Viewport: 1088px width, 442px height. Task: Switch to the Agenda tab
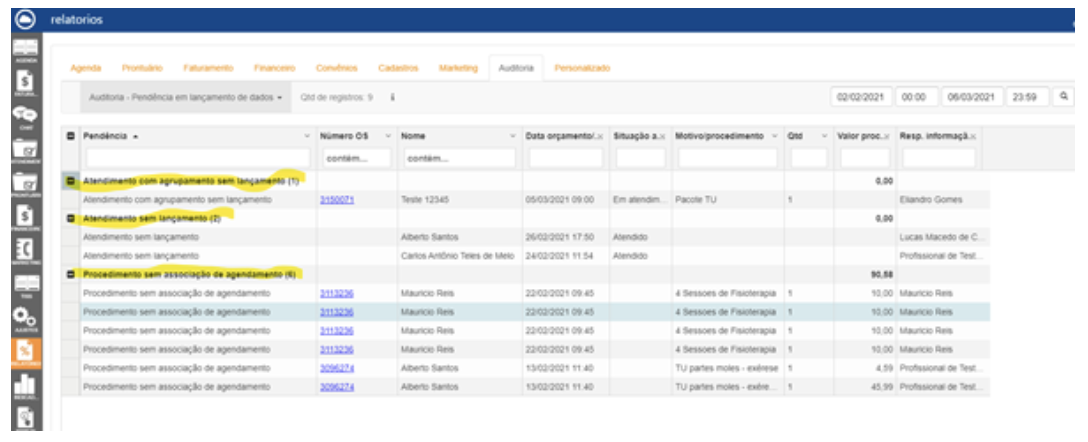point(86,68)
